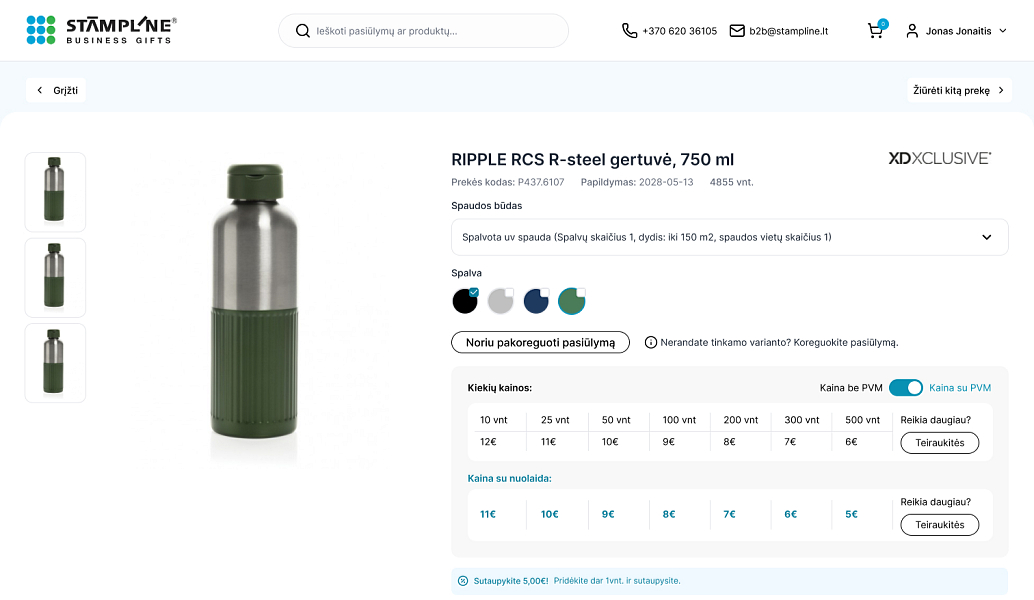Click the search magnifier icon
The height and width of the screenshot is (600, 1034).
pos(303,31)
